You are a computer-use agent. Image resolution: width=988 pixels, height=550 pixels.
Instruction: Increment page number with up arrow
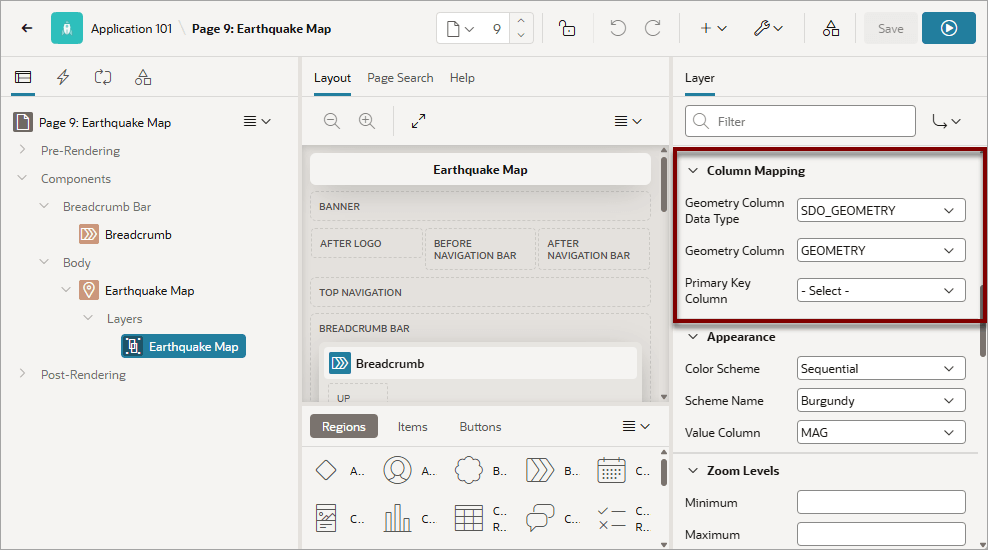coord(521,21)
